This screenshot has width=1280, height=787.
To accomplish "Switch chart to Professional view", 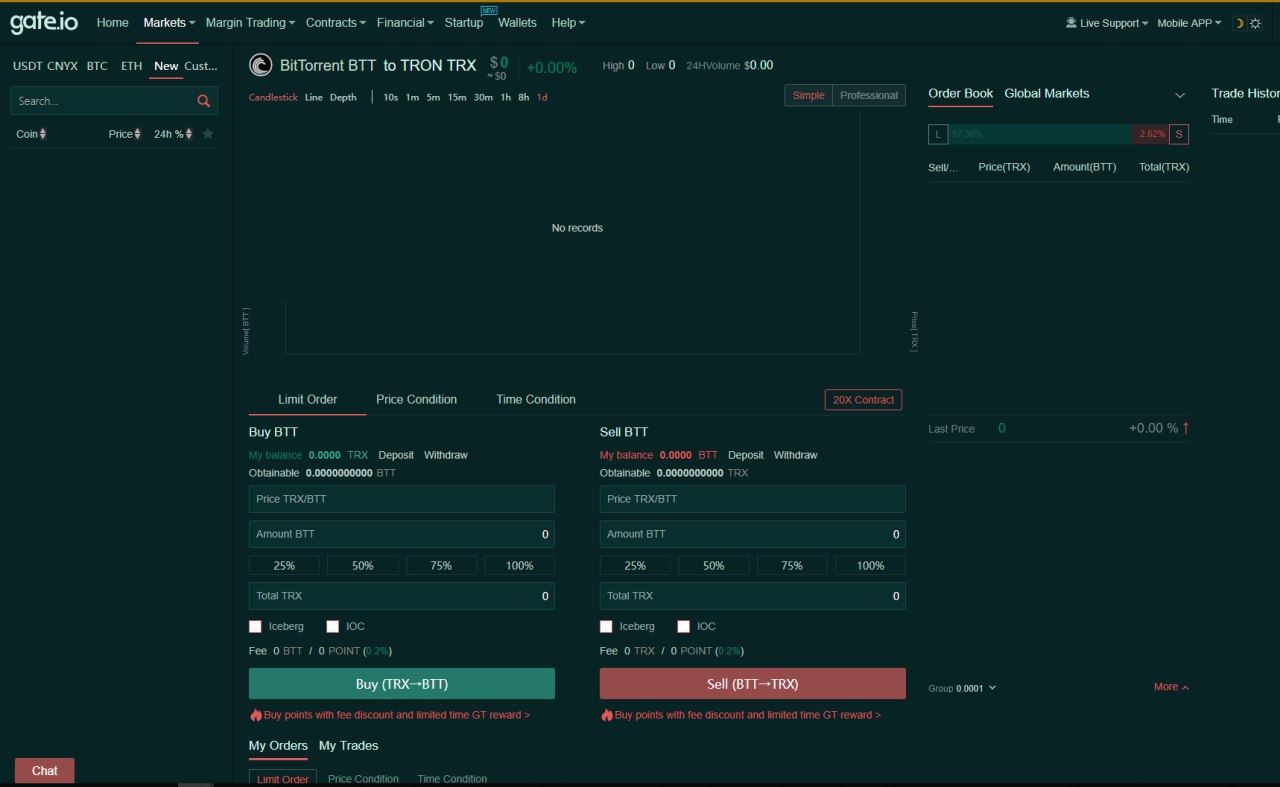I will click(869, 95).
